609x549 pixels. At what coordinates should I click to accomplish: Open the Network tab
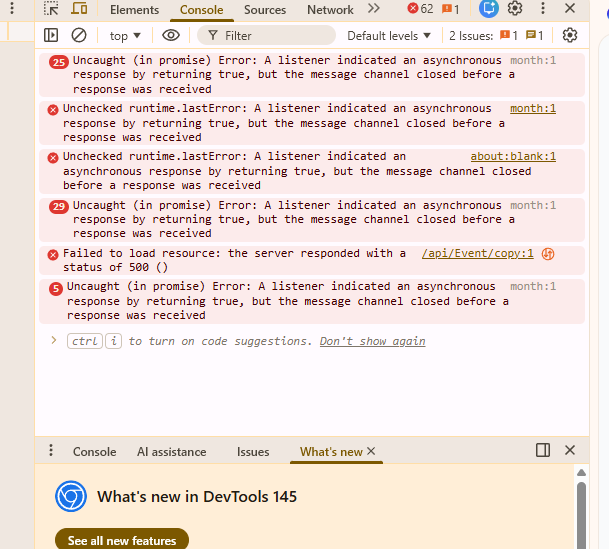click(x=330, y=9)
